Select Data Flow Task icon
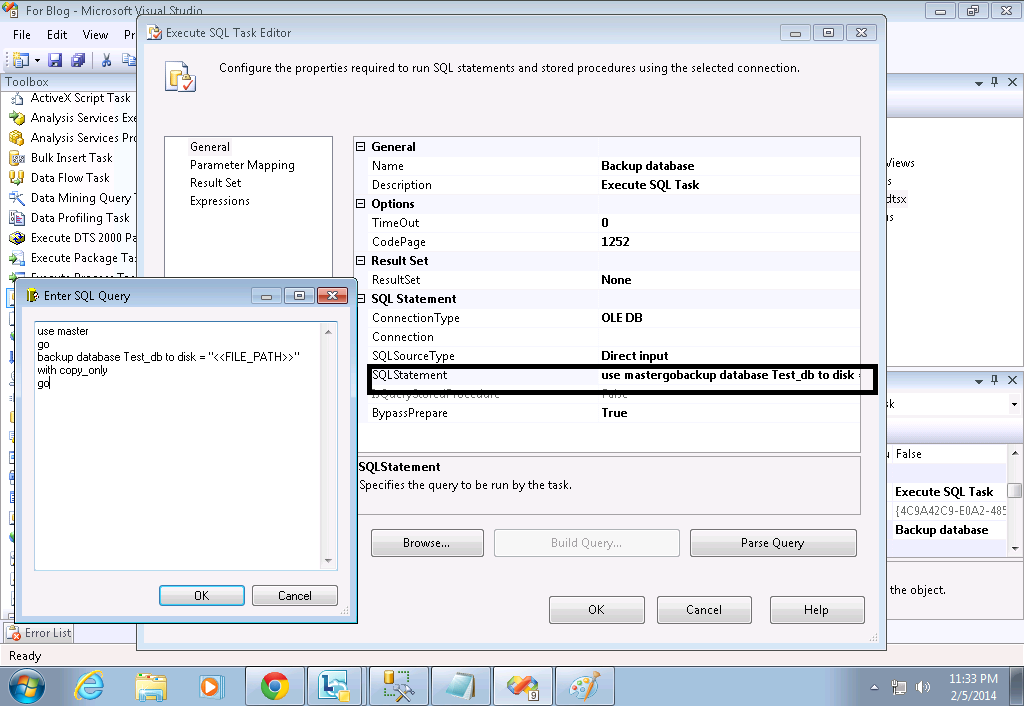 click(x=16, y=178)
